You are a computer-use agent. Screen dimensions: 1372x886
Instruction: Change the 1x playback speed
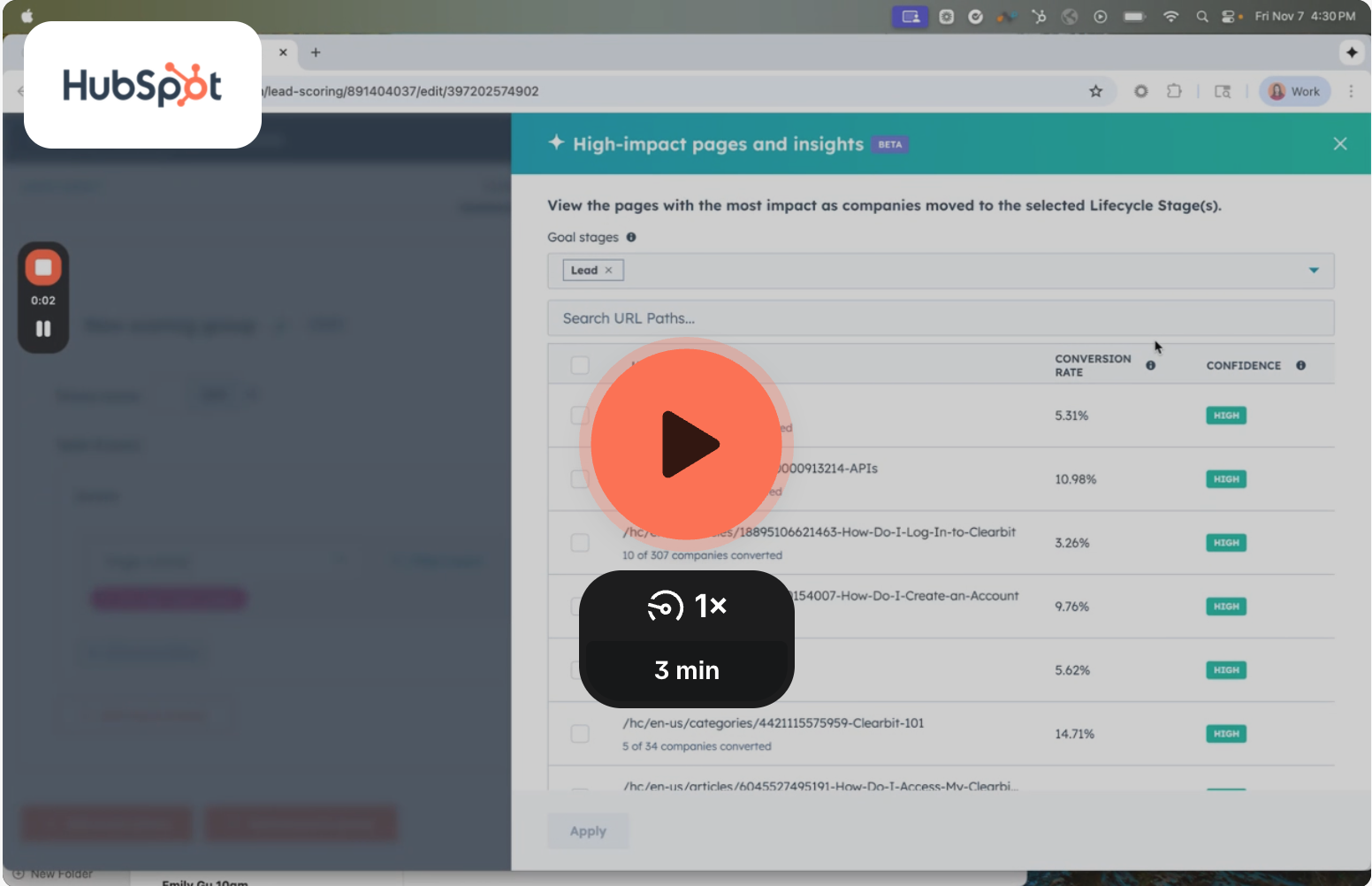point(686,607)
